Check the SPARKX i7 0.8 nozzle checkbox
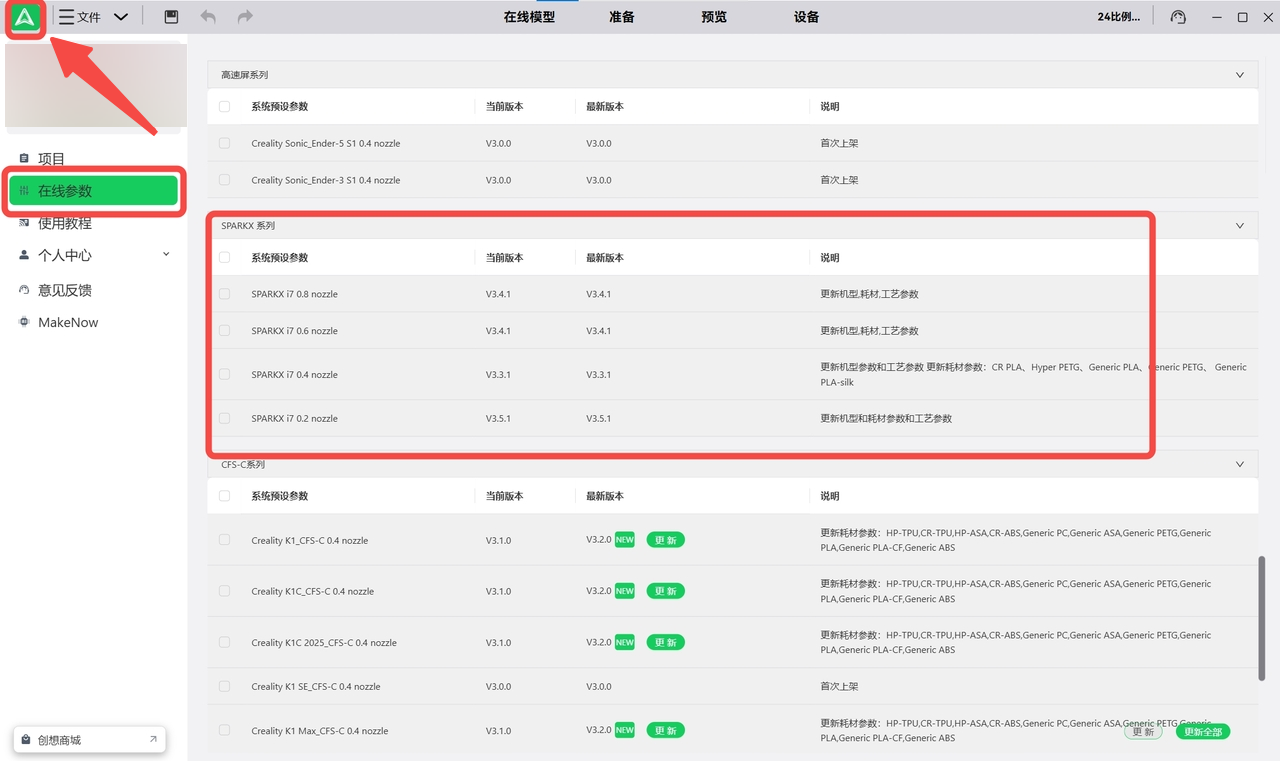 point(225,294)
